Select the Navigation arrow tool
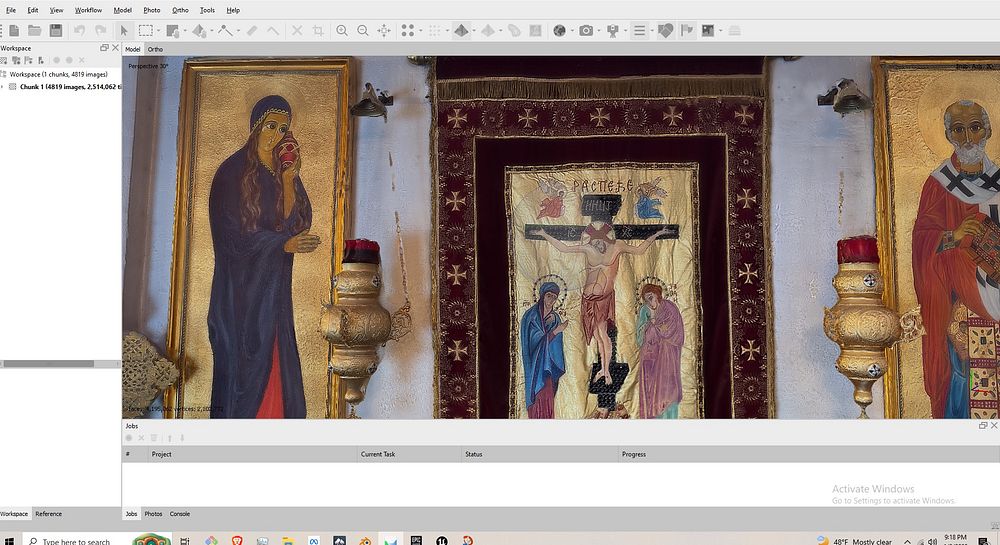The image size is (1000, 545). point(124,31)
